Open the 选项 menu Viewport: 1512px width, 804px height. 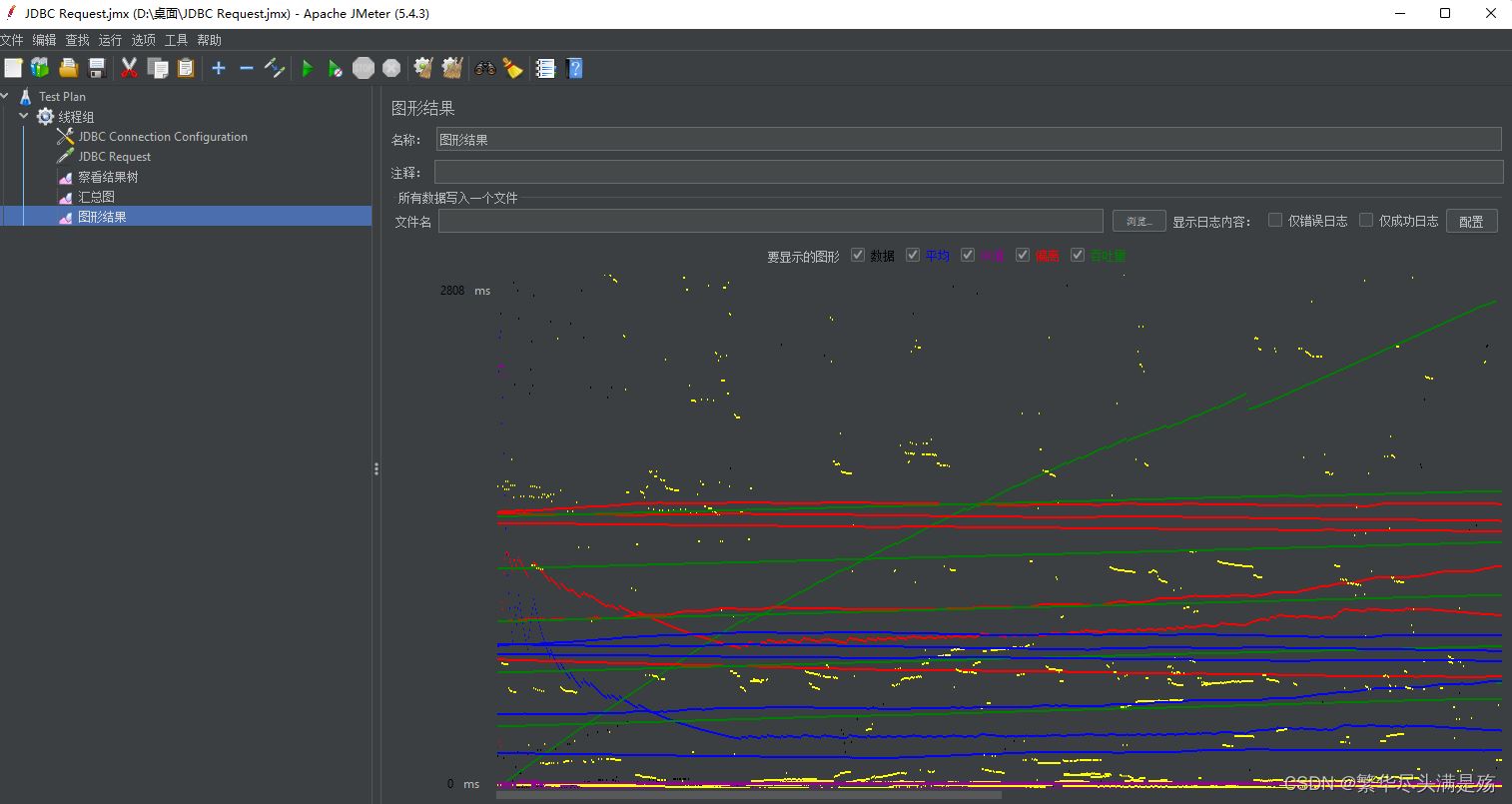(142, 40)
